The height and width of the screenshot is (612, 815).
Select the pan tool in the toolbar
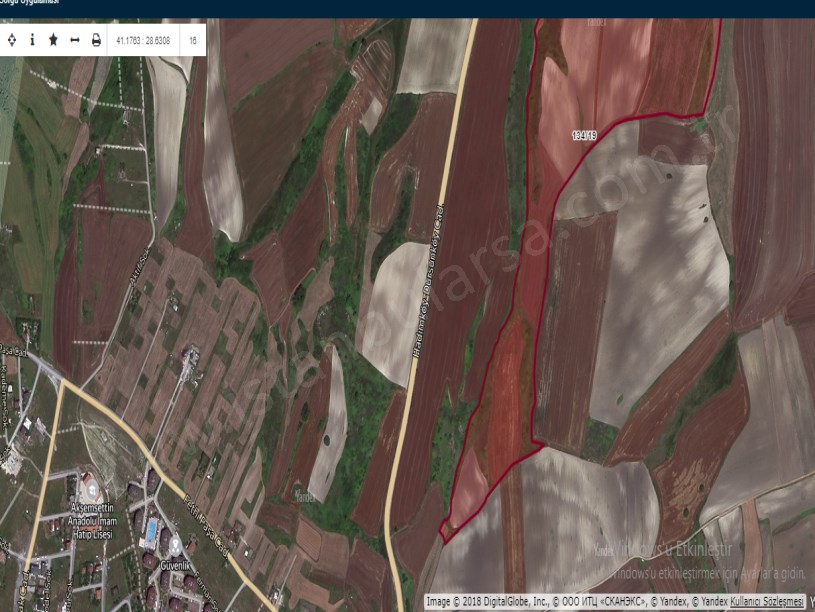12,40
